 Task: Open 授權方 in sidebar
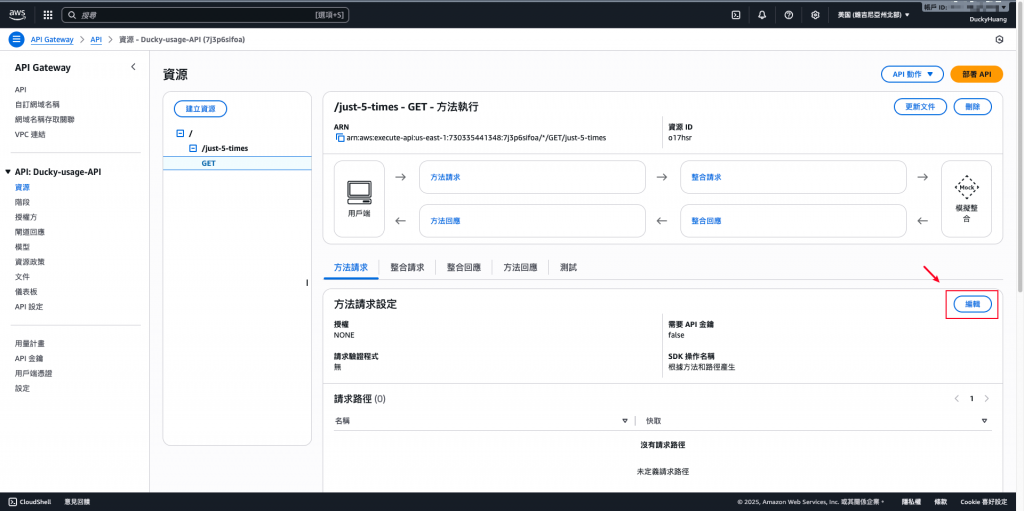26,217
